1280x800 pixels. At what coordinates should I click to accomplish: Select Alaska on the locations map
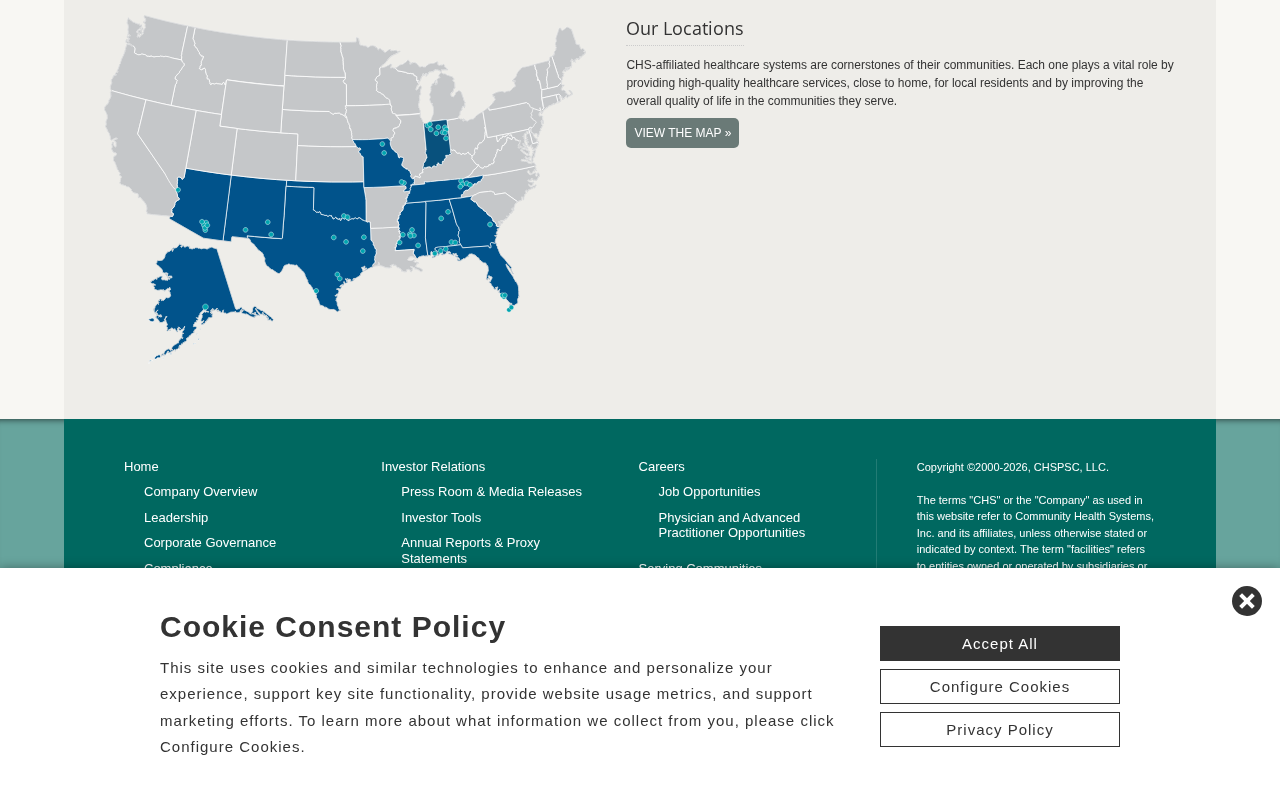click(x=195, y=295)
